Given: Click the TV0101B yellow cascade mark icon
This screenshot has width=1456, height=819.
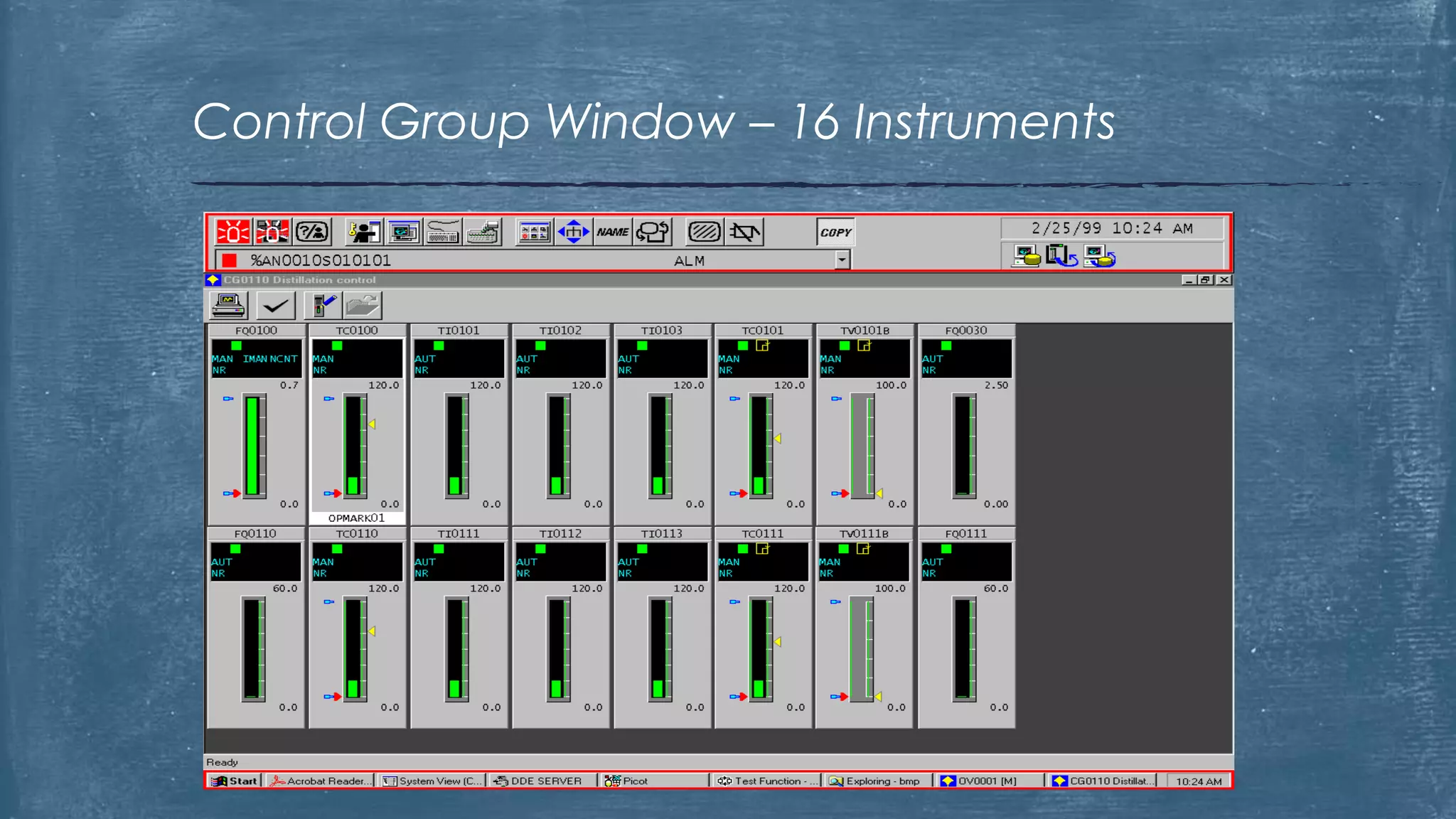Looking at the screenshot, I should (864, 346).
